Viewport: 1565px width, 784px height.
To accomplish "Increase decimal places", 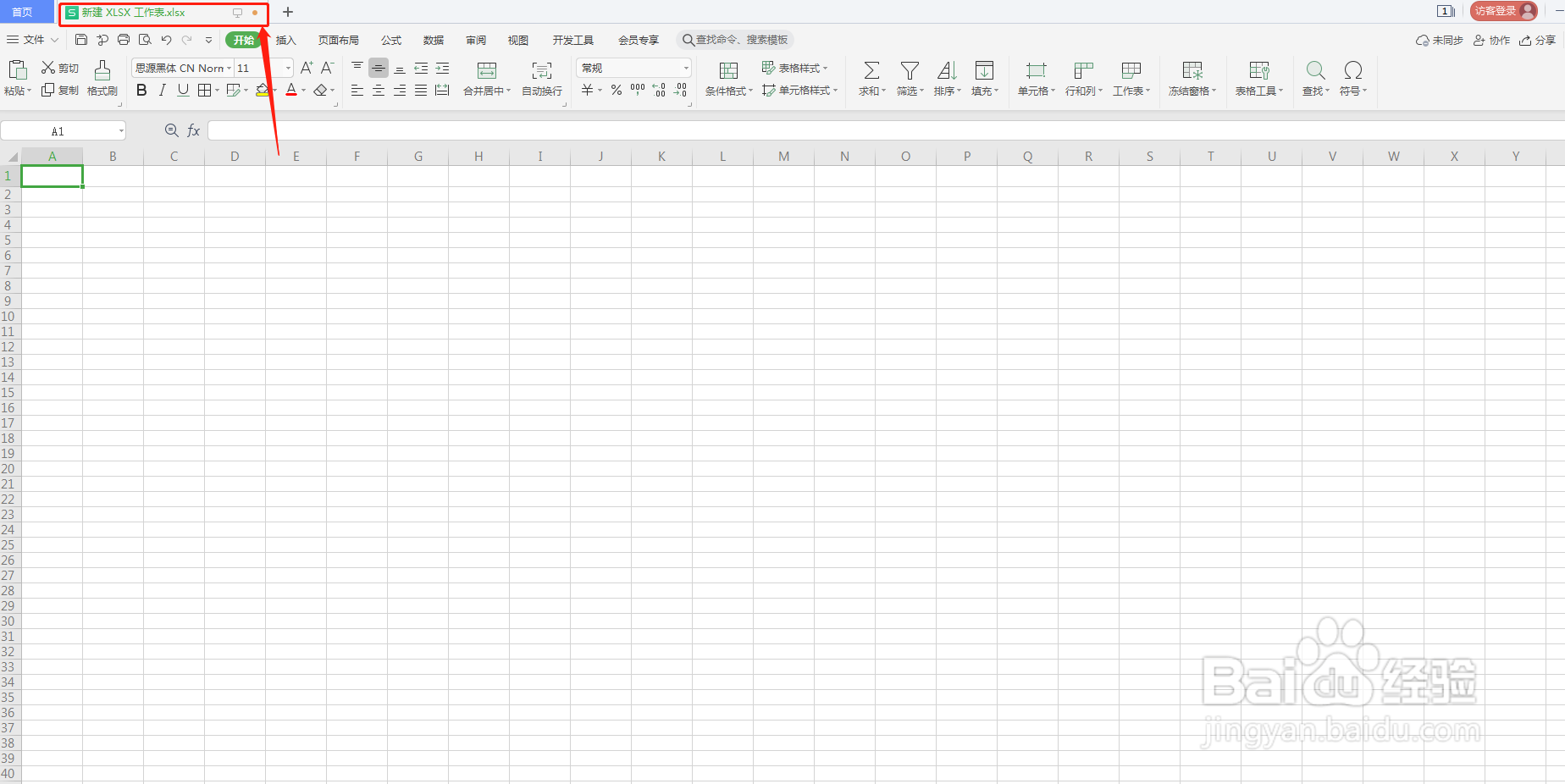I will pyautogui.click(x=659, y=91).
